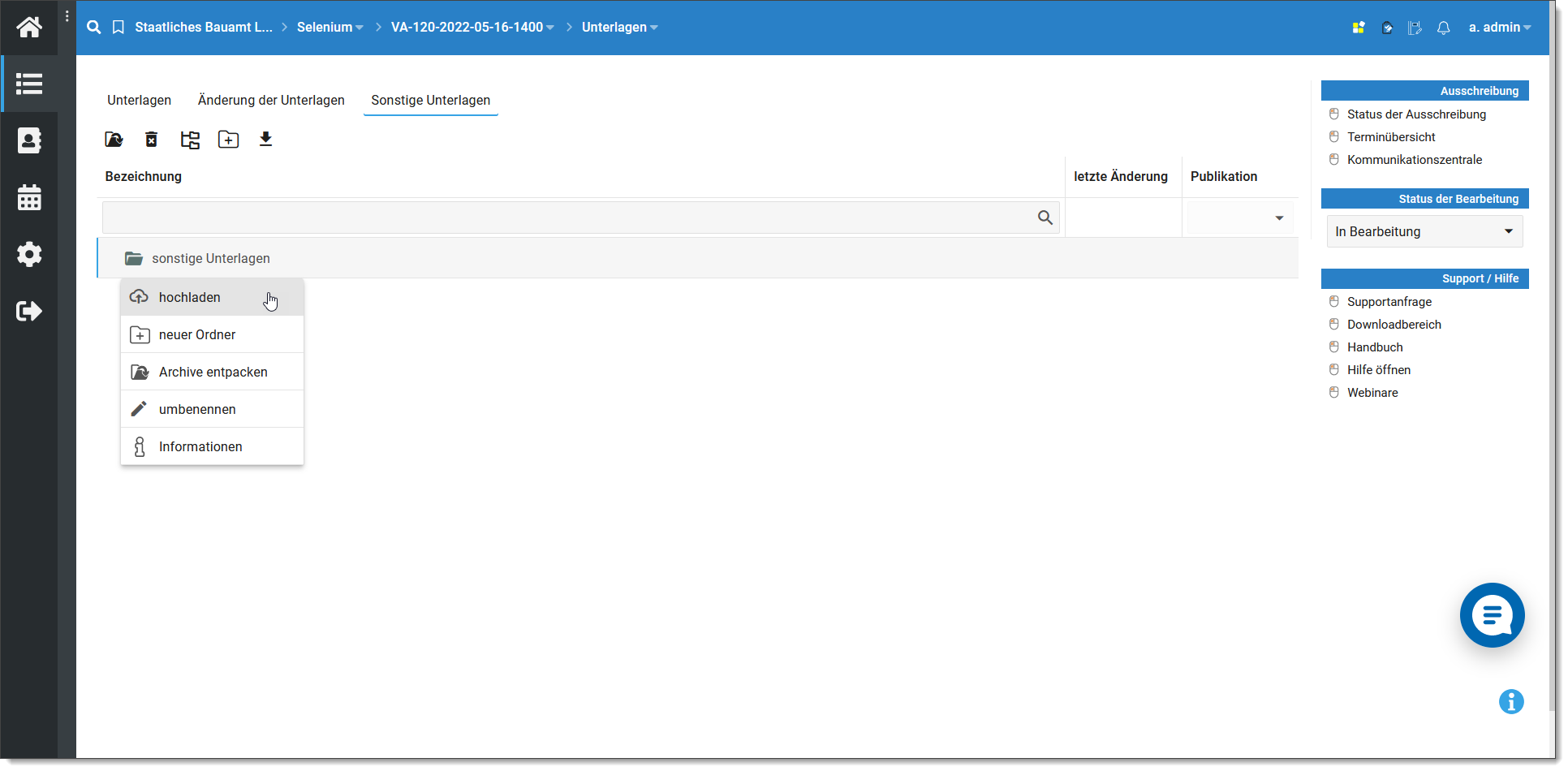Open Downloadbereich link
The image size is (1568, 771).
pos(1394,325)
